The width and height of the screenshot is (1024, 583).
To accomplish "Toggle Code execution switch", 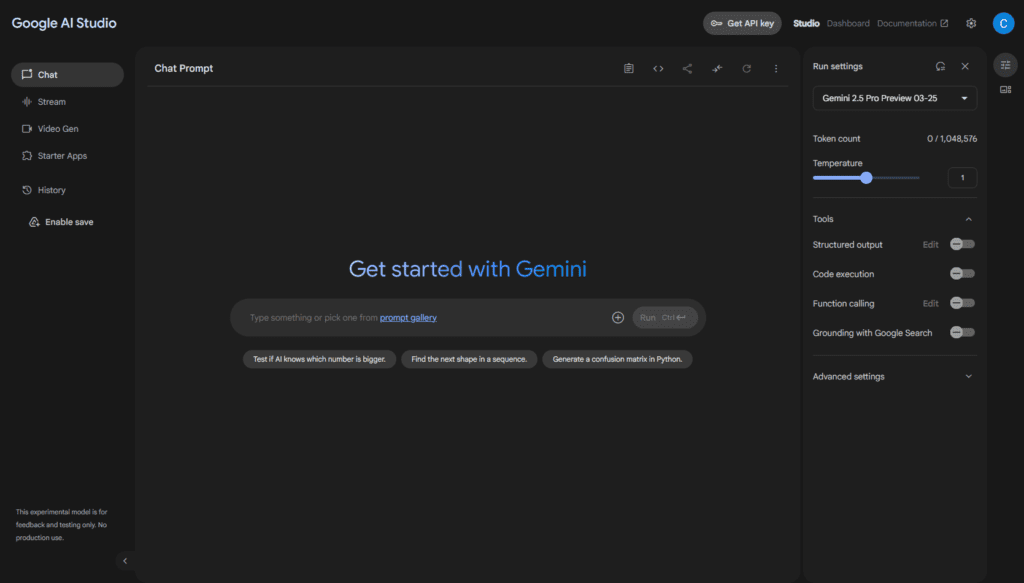I will (962, 274).
